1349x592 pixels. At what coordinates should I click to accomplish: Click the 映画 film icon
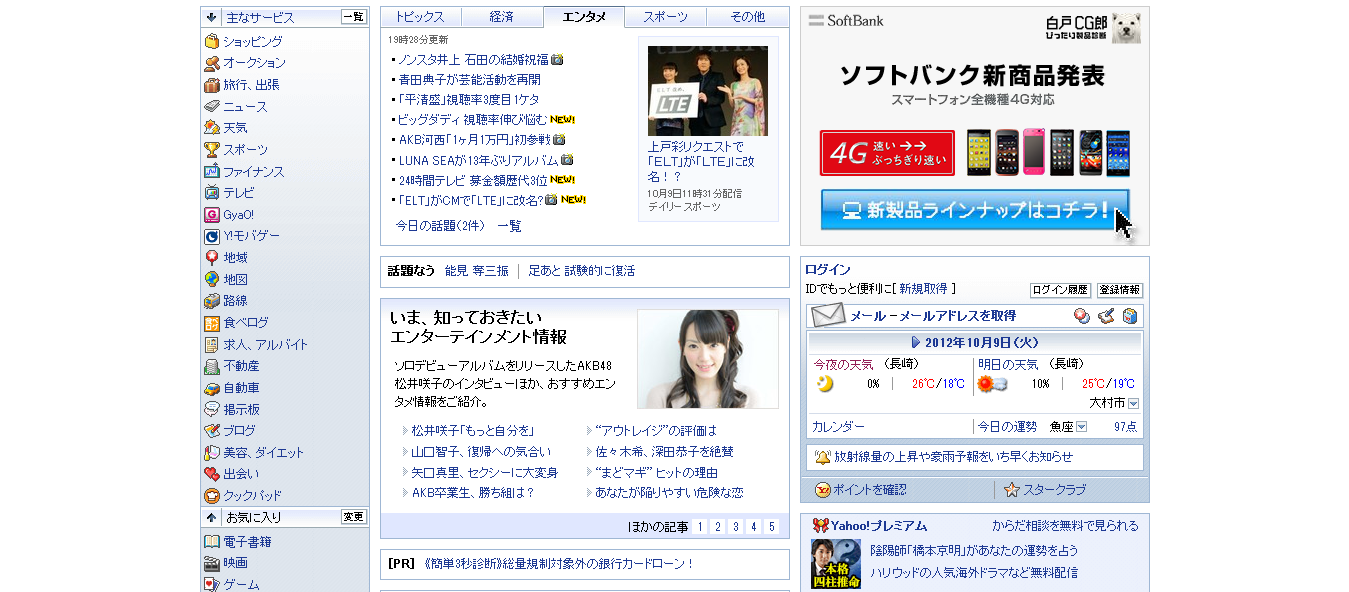[x=211, y=563]
